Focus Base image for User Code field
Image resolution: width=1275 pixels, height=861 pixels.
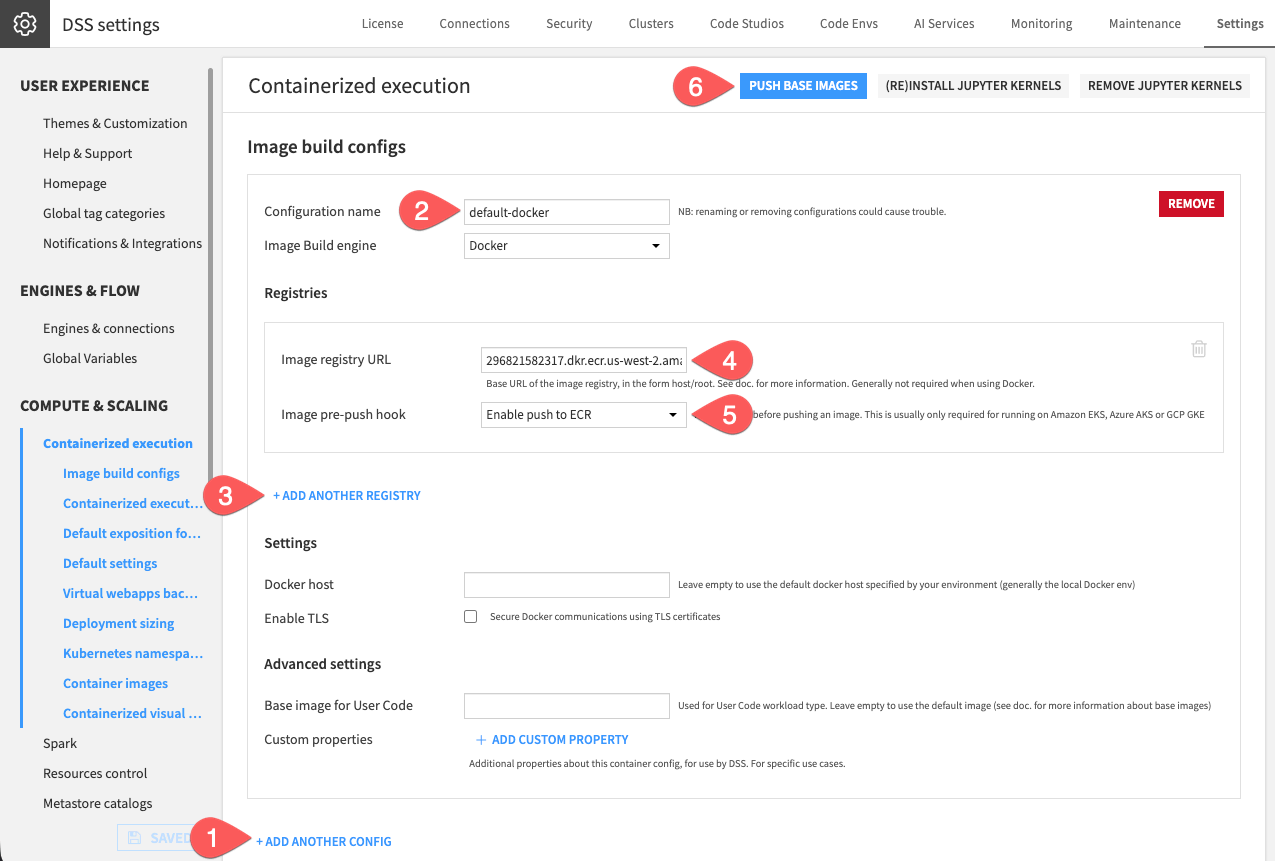[567, 706]
